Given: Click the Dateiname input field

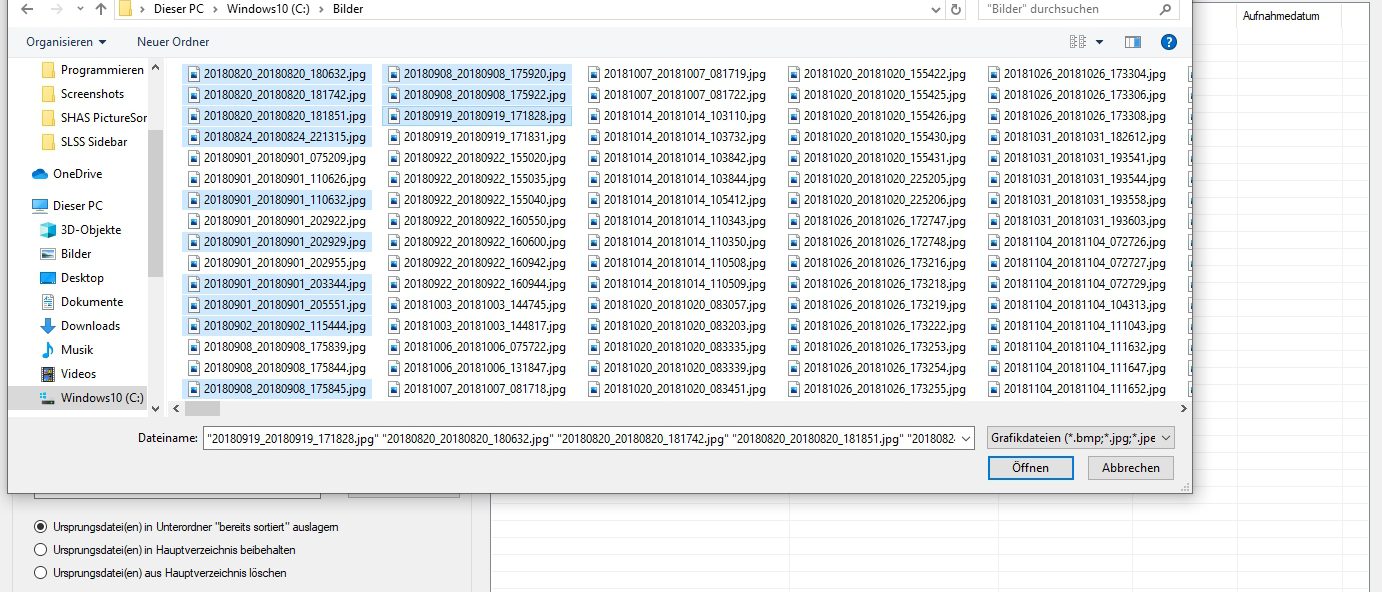Looking at the screenshot, I should click(588, 438).
